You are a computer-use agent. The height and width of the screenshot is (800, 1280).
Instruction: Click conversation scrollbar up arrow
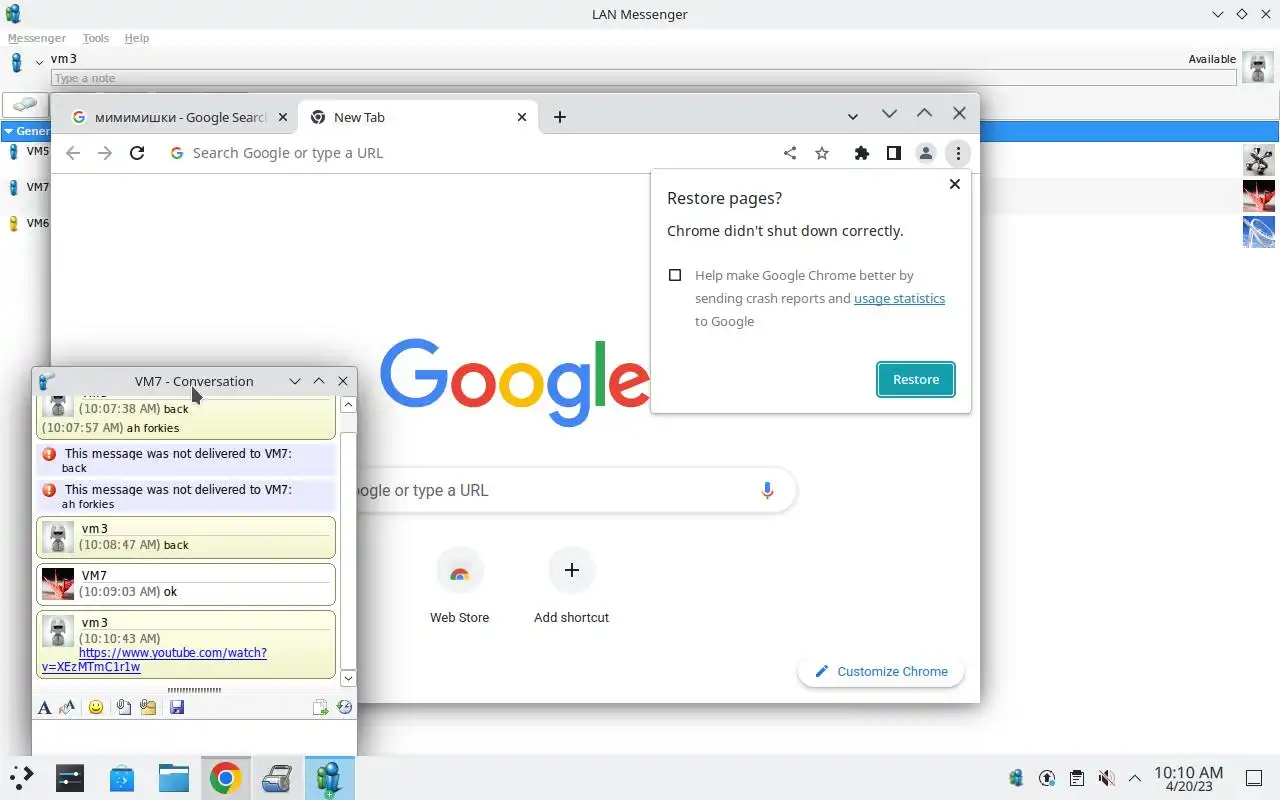(x=348, y=405)
